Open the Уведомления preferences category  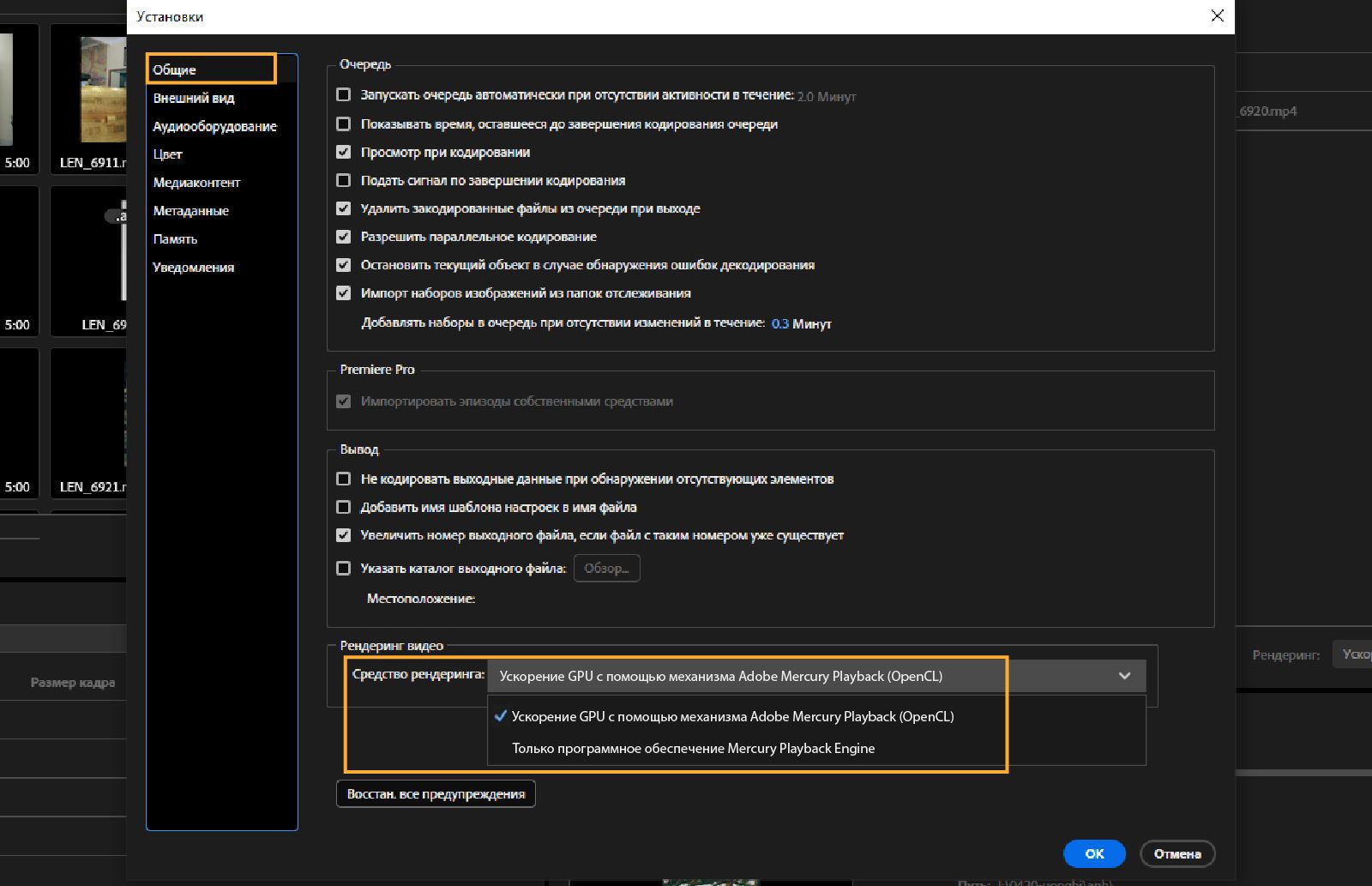[x=193, y=268]
